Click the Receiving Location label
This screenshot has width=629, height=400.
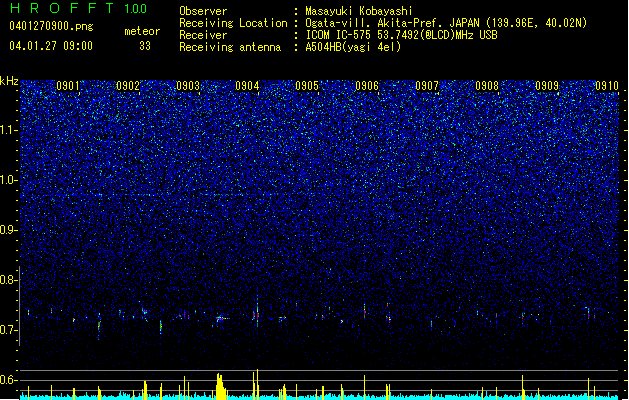point(233,23)
